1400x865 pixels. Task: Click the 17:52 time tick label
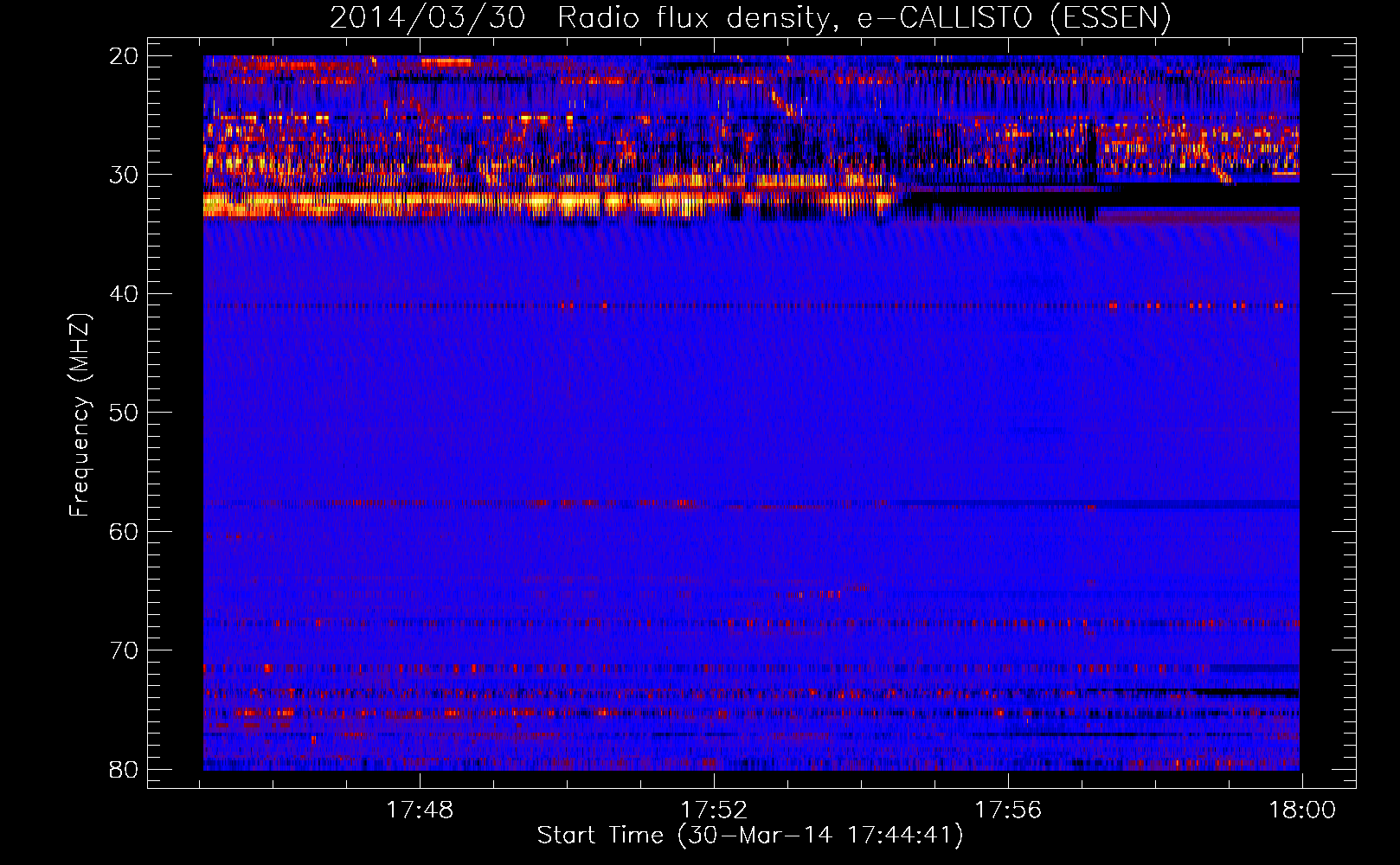coord(714,811)
